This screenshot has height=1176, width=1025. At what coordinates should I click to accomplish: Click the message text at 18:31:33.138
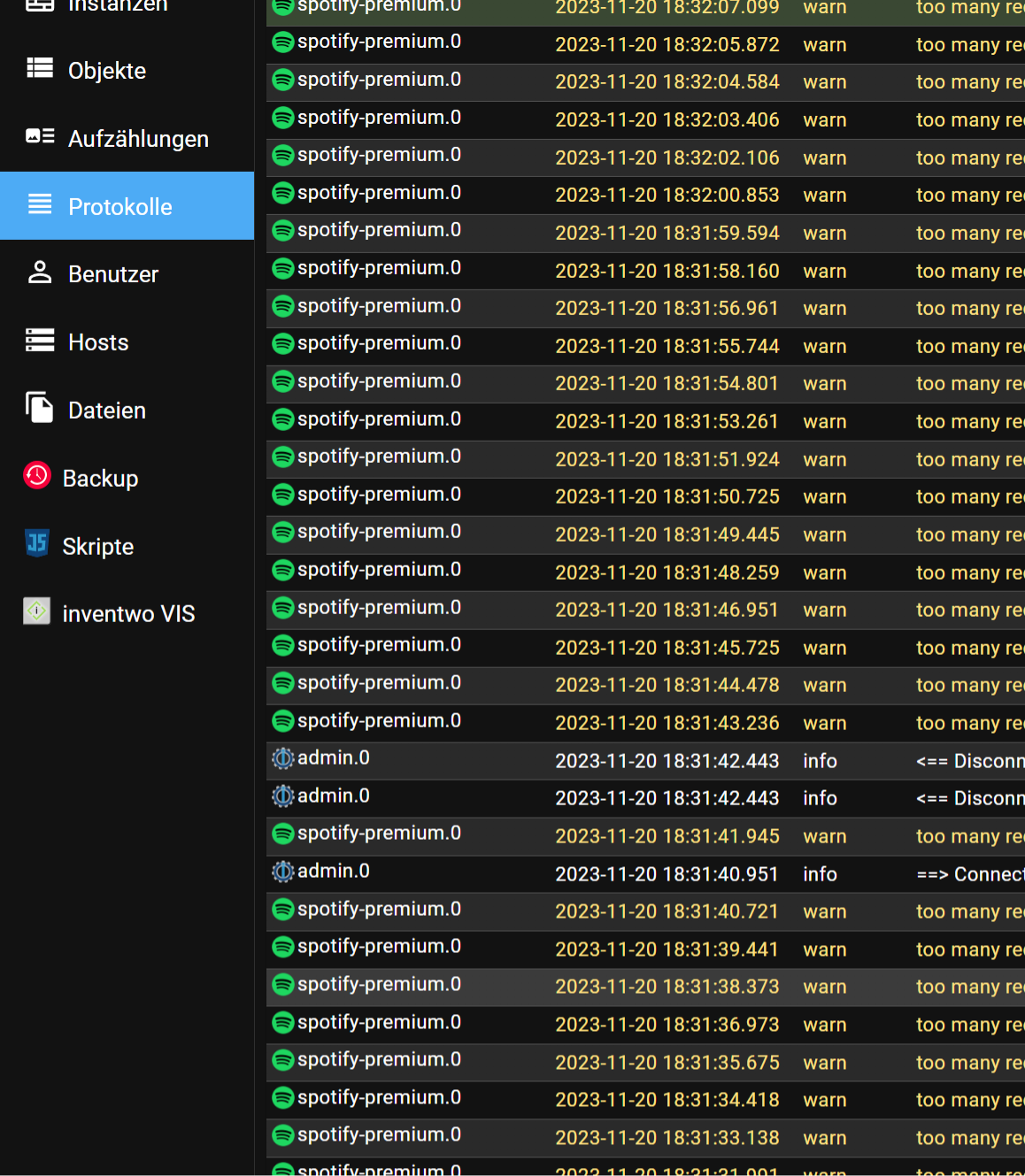pyautogui.click(x=970, y=1138)
